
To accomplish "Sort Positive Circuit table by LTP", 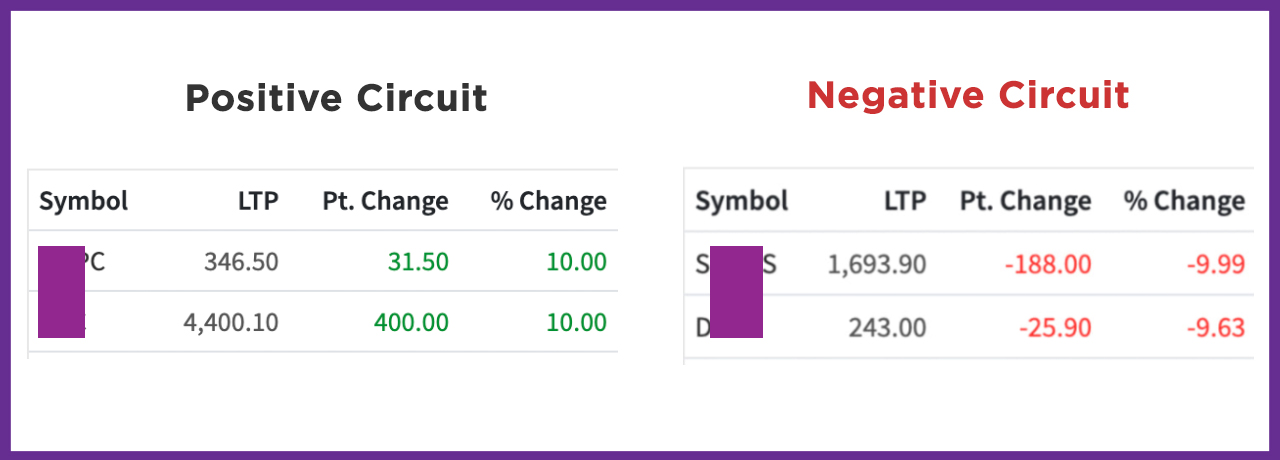I will 257,201.
